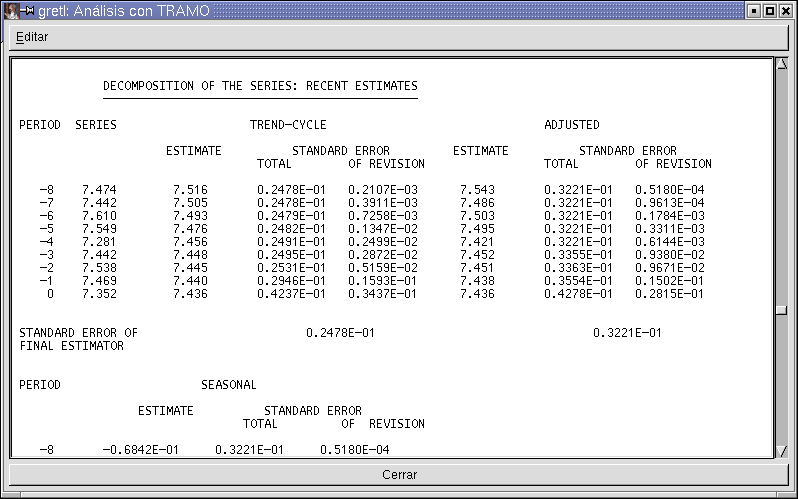
Task: Click trend estimate 7.516
Action: point(190,190)
